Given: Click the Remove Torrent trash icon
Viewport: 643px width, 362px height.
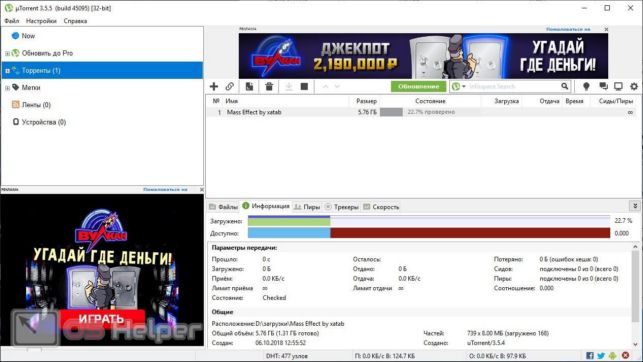Looking at the screenshot, I should point(269,87).
